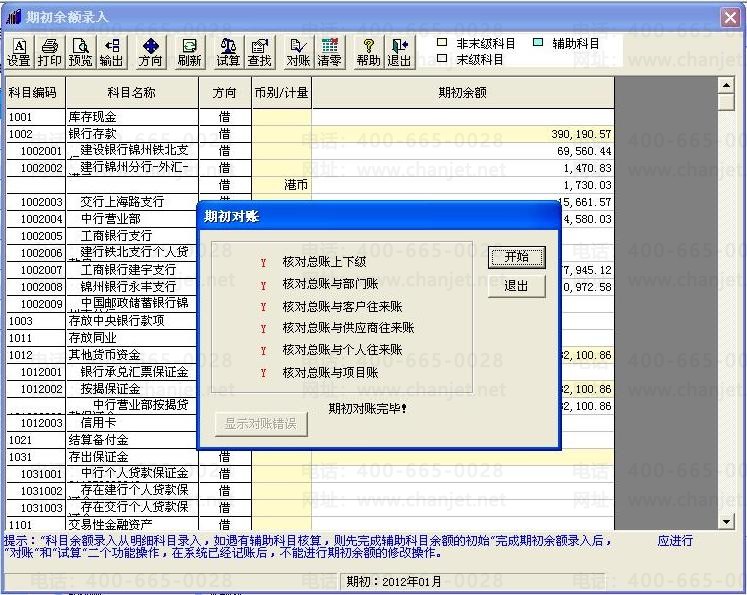This screenshot has height=595, width=747.
Task: Click the 打印 (Print) toolbar icon
Action: (x=49, y=52)
